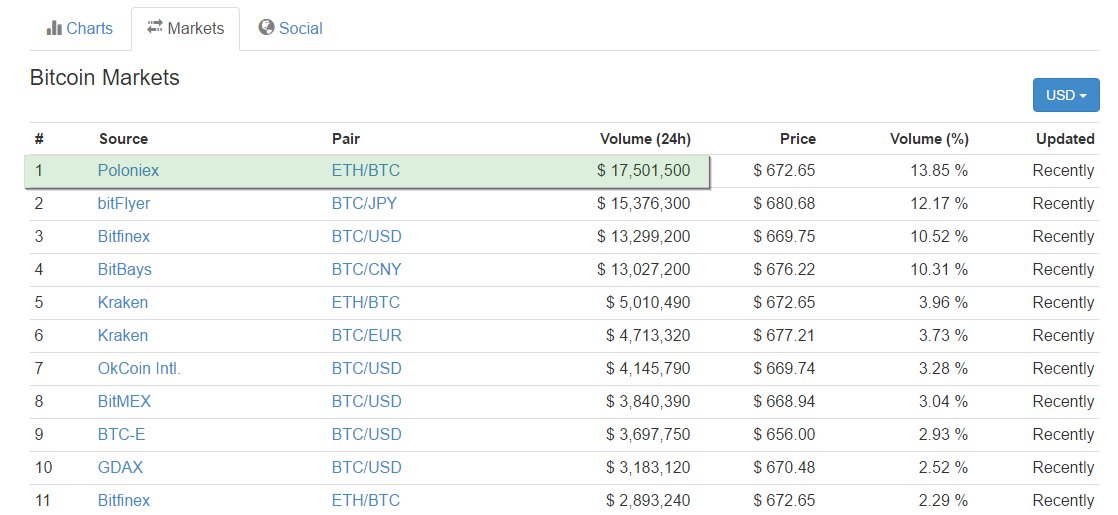Click the $ 677.21 price cell
The height and width of the screenshot is (515, 1118).
784,335
